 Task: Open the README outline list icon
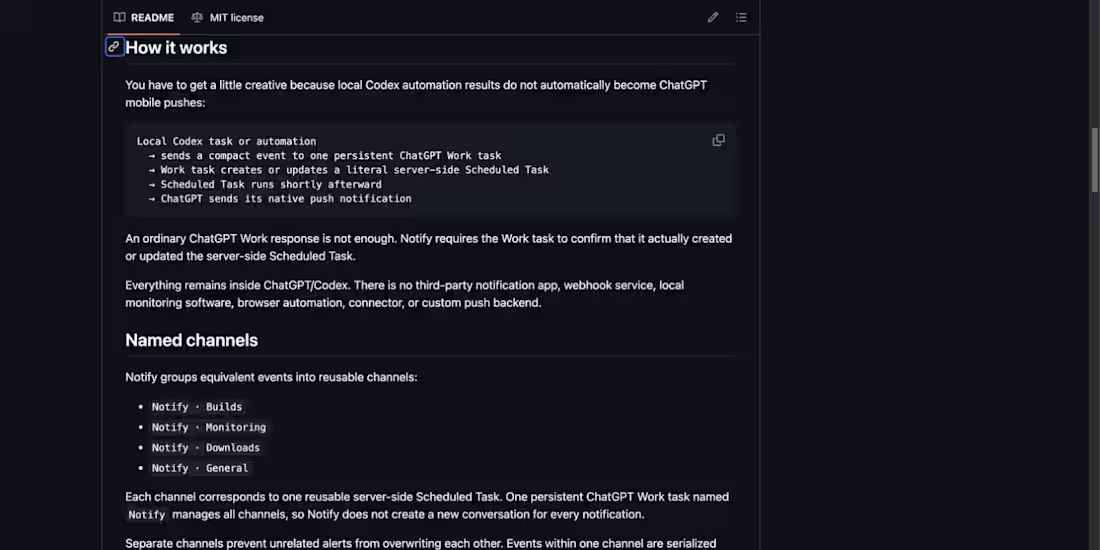click(x=741, y=18)
